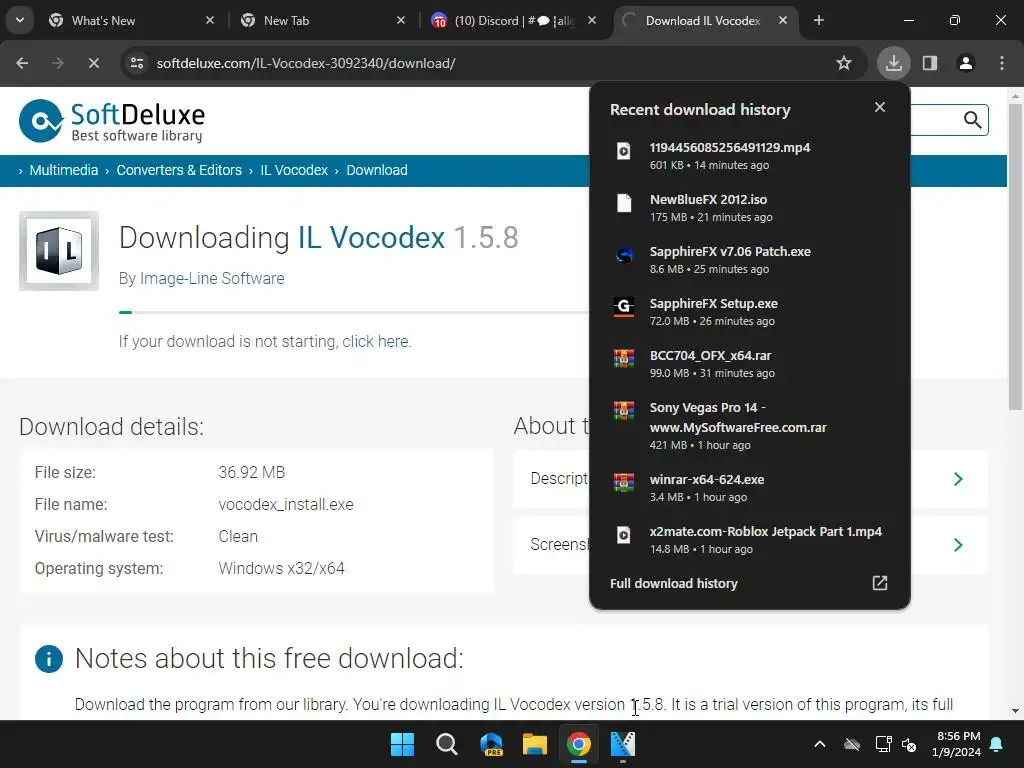Stop the page from loading
Viewport: 1024px width, 768px height.
click(93, 63)
